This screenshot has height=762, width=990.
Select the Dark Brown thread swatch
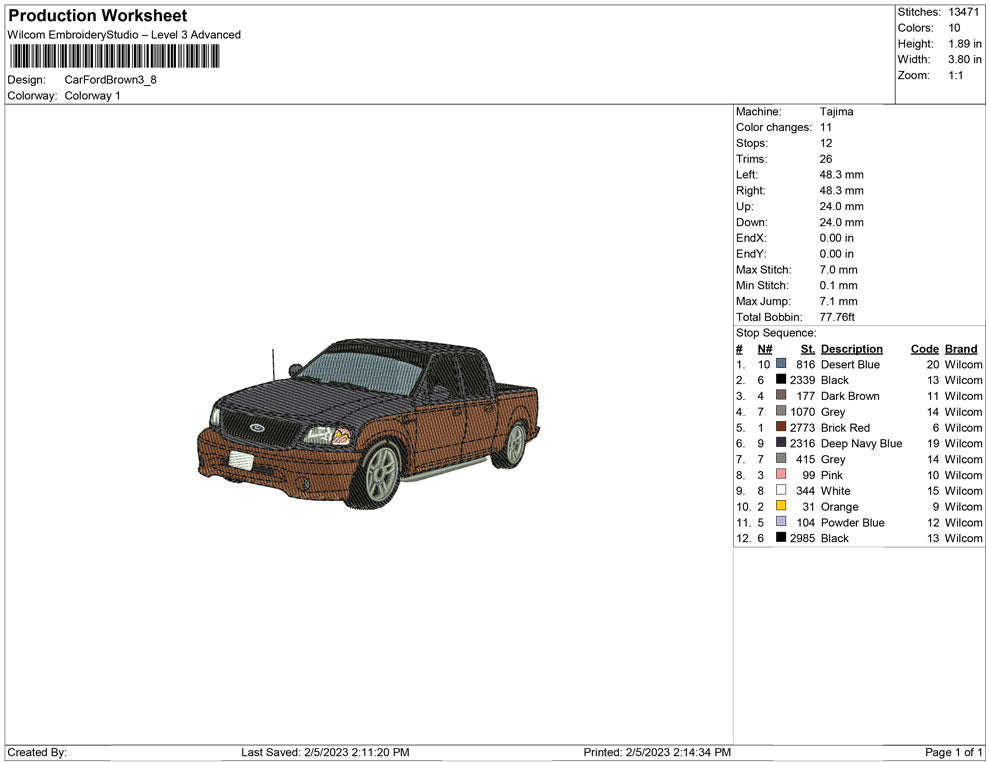click(781, 396)
